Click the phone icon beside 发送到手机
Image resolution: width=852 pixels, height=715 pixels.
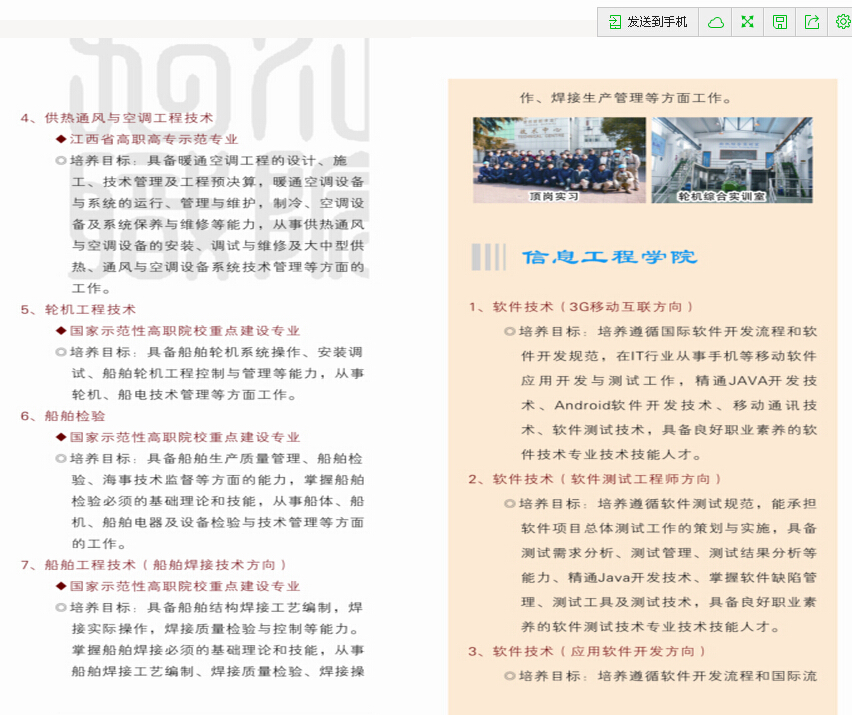[x=615, y=22]
